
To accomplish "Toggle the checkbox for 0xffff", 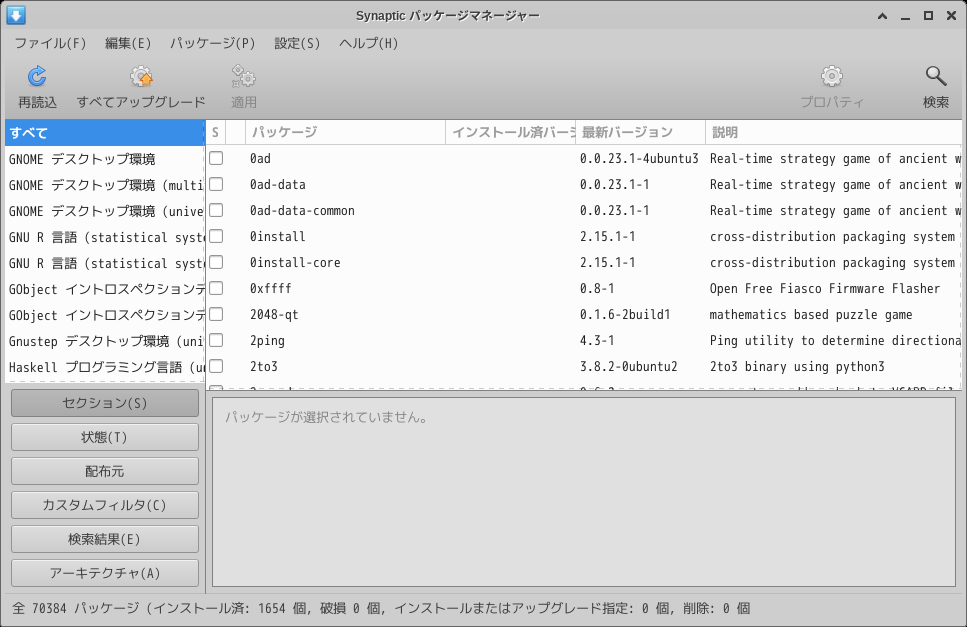I will coord(216,288).
